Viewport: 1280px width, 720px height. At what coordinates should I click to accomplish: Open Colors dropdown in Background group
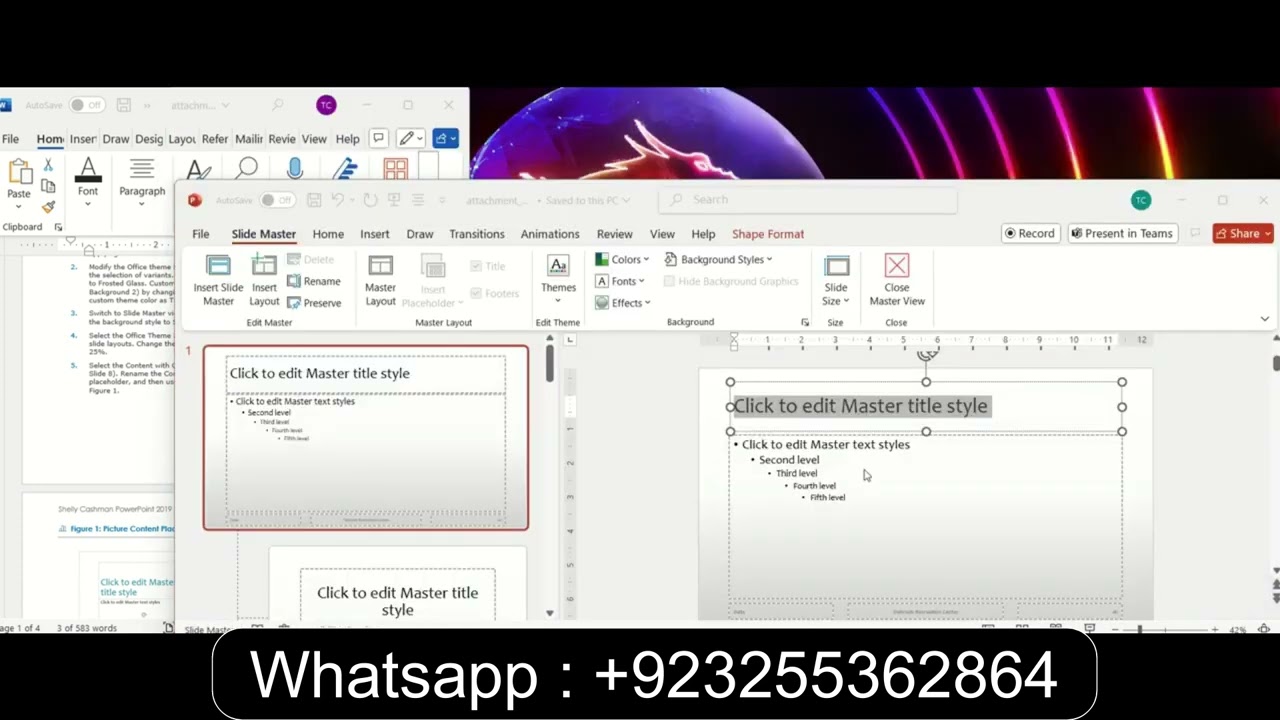622,259
